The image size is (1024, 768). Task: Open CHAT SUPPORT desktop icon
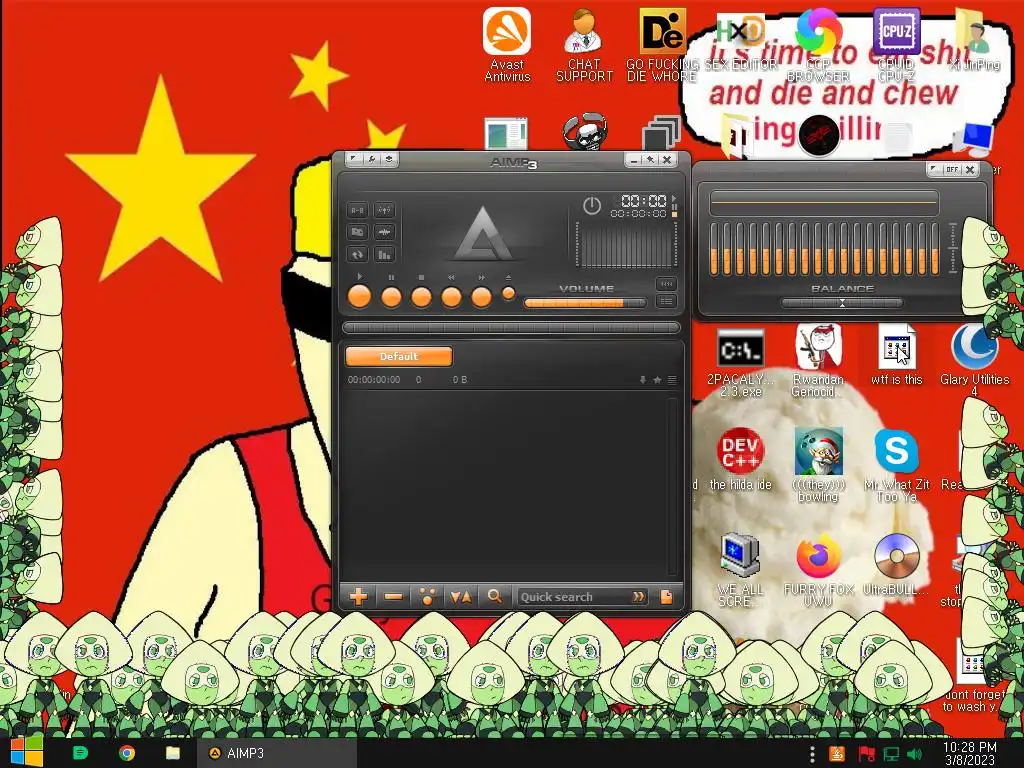tap(584, 45)
